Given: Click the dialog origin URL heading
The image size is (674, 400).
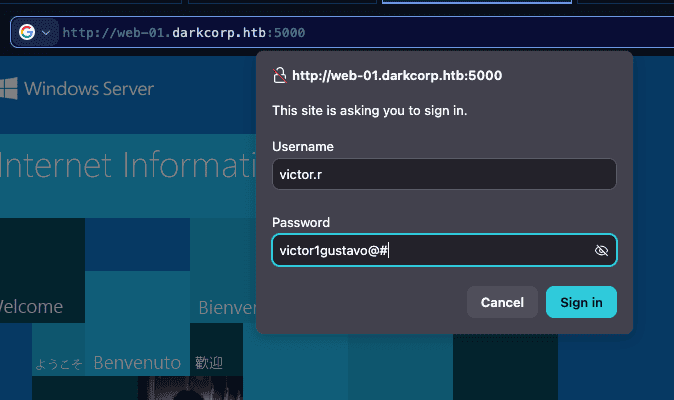Looking at the screenshot, I should click(397, 76).
